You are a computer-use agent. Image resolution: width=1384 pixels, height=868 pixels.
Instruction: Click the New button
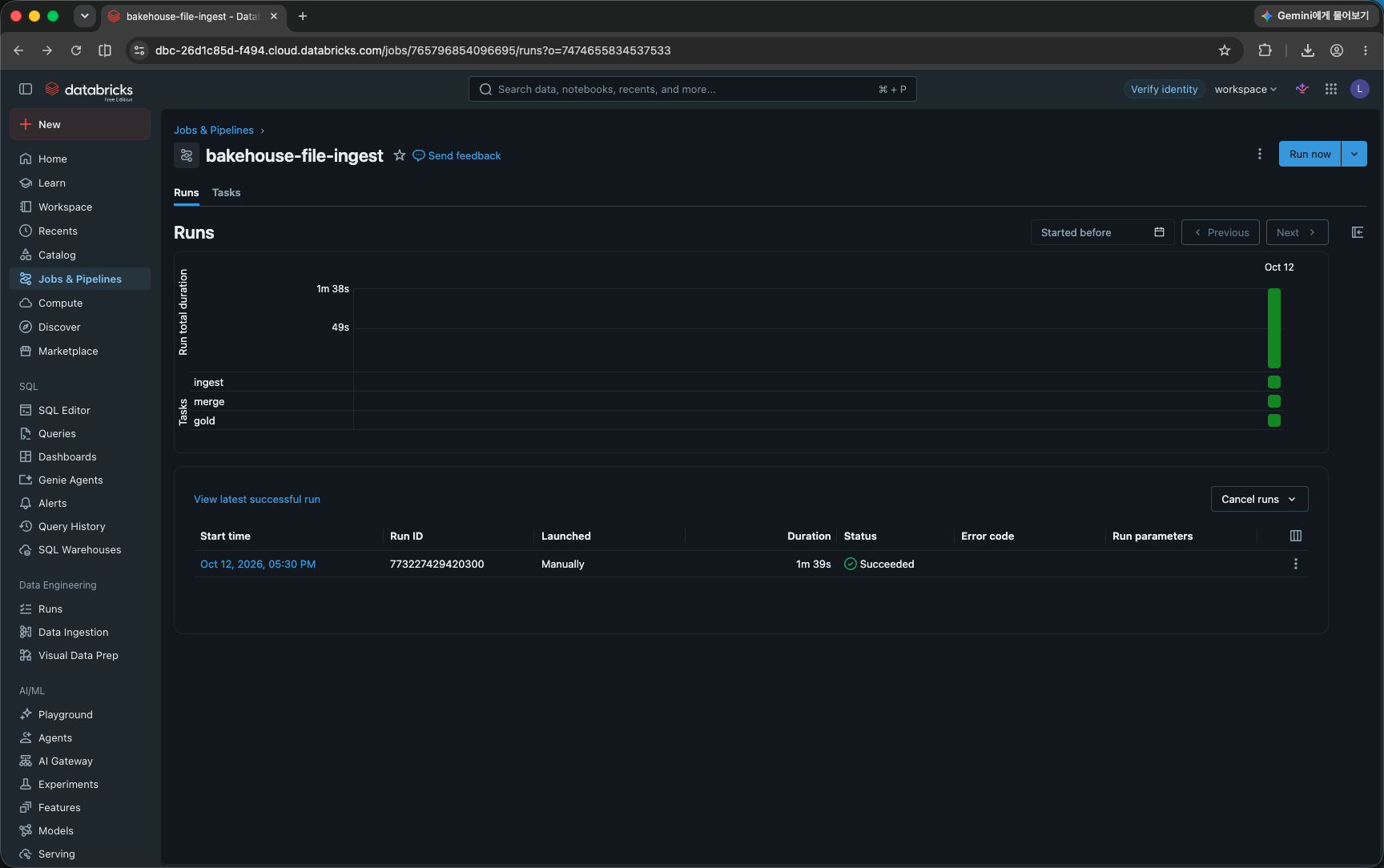[x=79, y=124]
